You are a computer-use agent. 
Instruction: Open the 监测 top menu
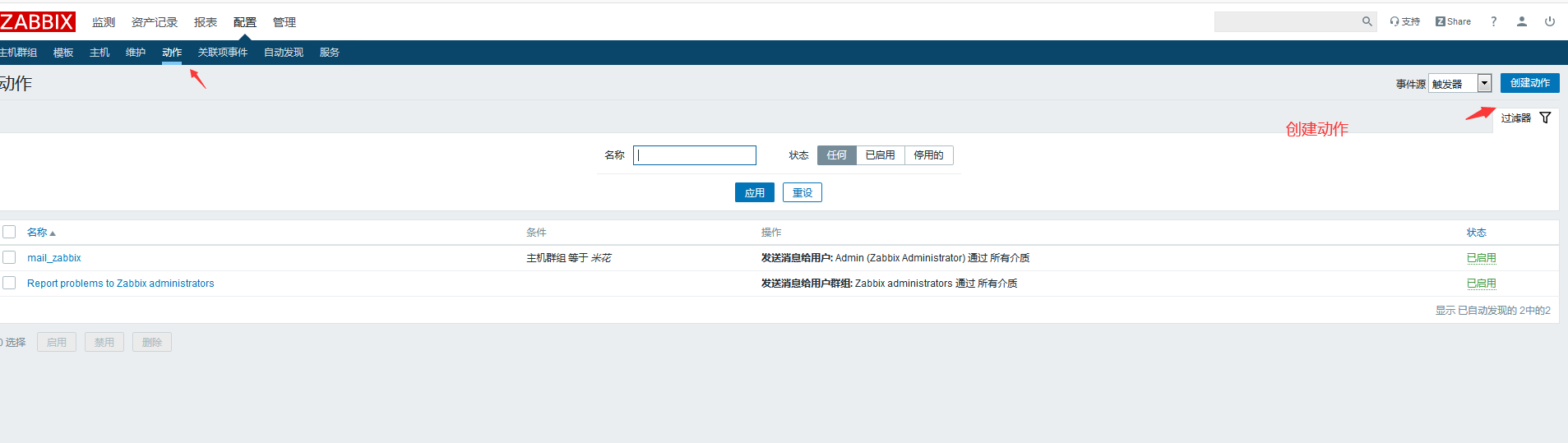104,22
